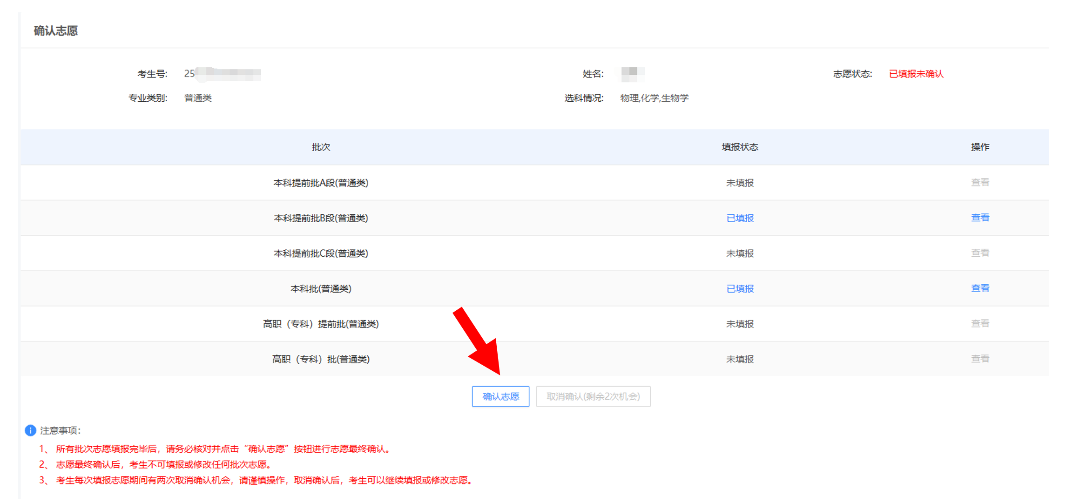
Task: Click 已填报 status of 本科提前批B段
Action: tap(739, 218)
